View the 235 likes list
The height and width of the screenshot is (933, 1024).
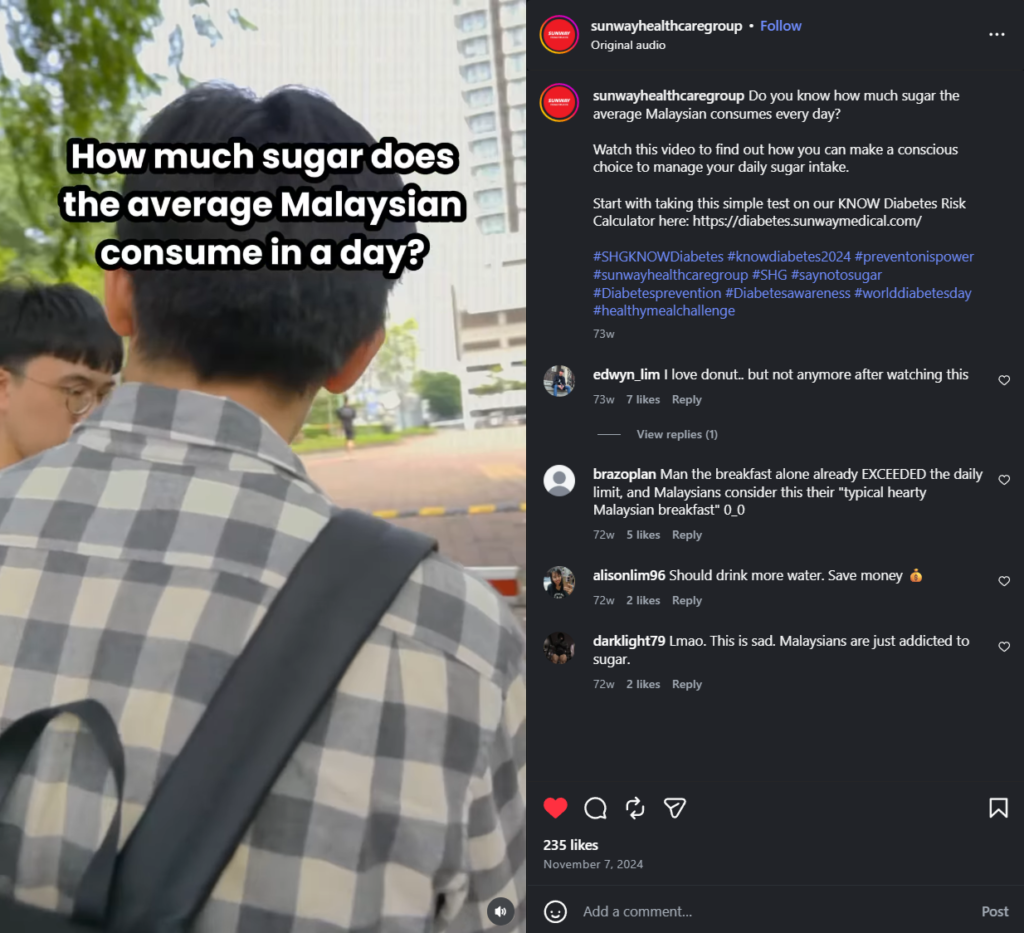click(570, 845)
